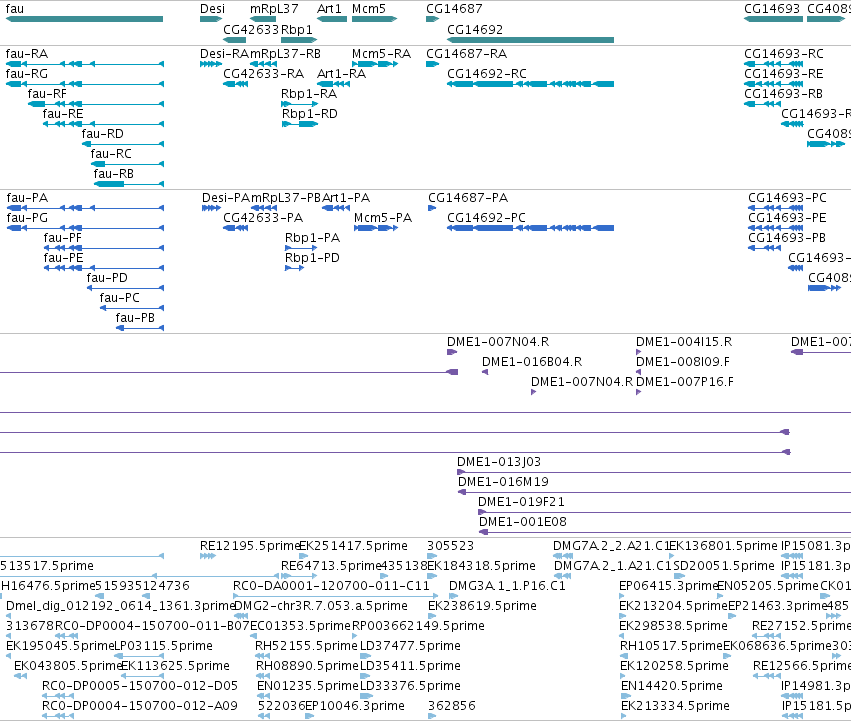The height and width of the screenshot is (721, 851).
Task: Open the Mcm5-PA protein feature
Action: coord(376,228)
